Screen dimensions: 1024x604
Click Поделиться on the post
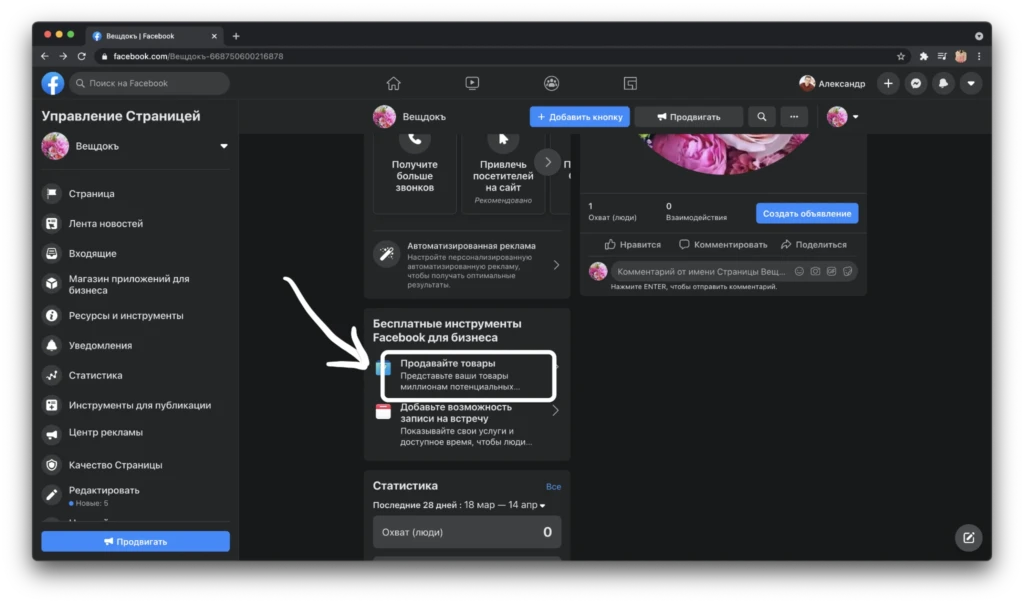[x=814, y=245]
